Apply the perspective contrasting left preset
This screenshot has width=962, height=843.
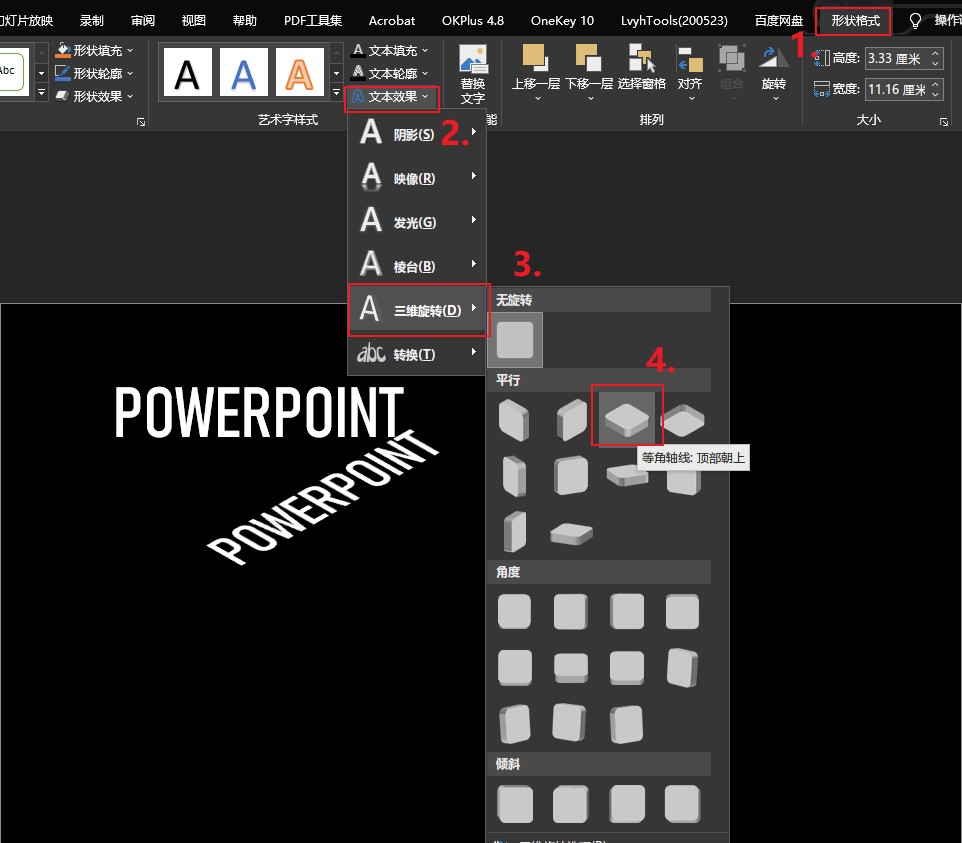click(x=682, y=668)
